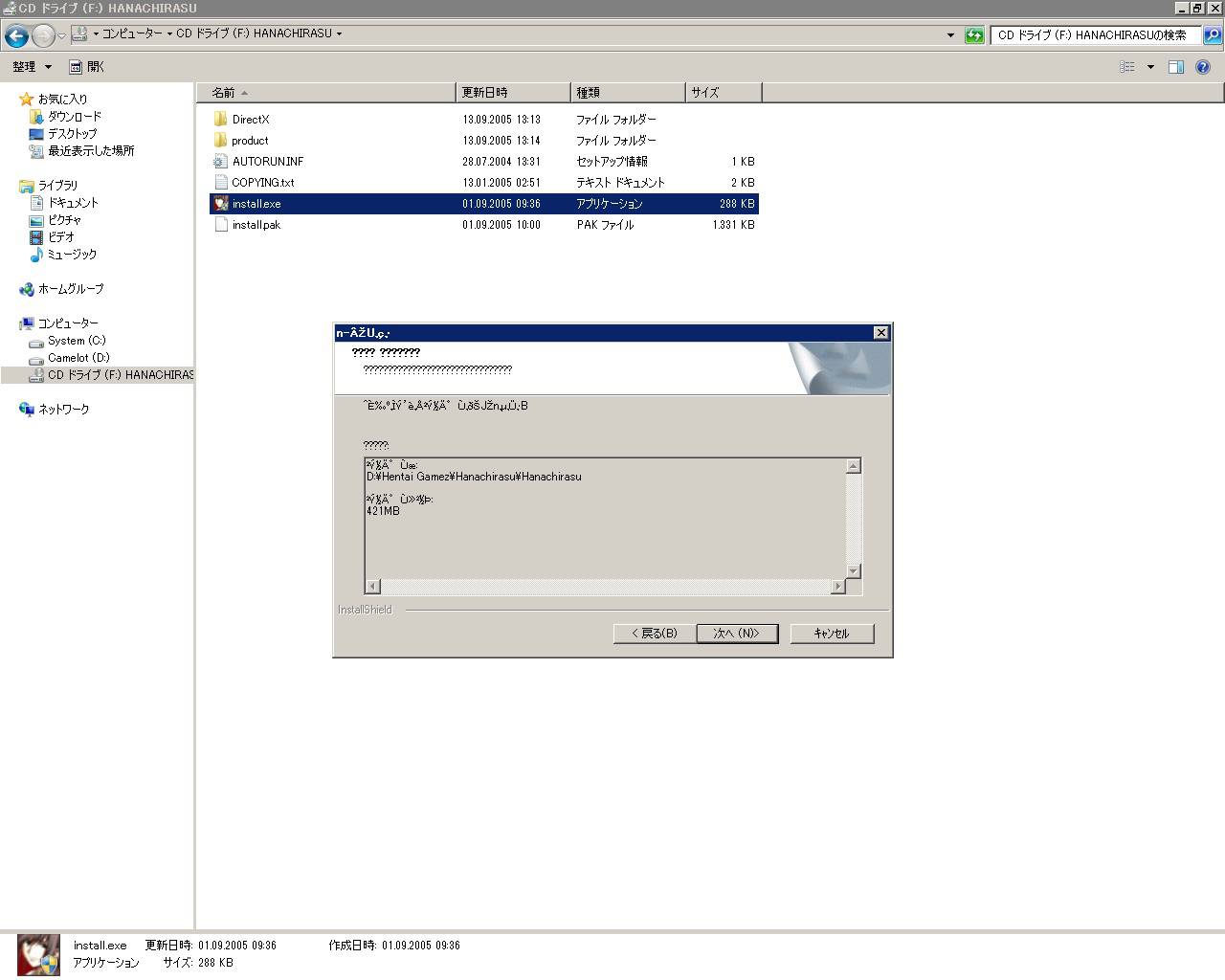Sort files by the 更新日時 column header
The image size is (1225, 980).
coord(513,93)
